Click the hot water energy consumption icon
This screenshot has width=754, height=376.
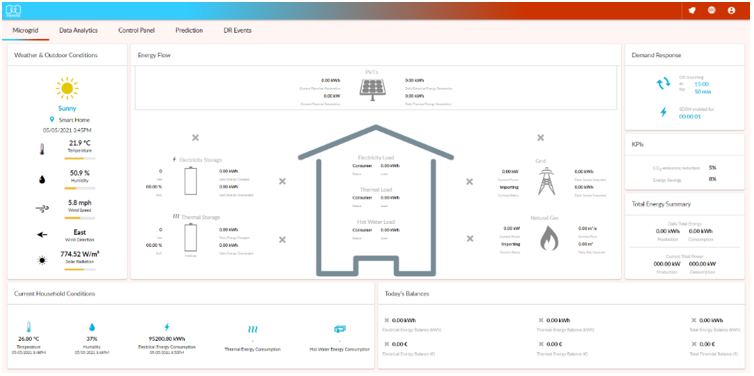[x=339, y=329]
